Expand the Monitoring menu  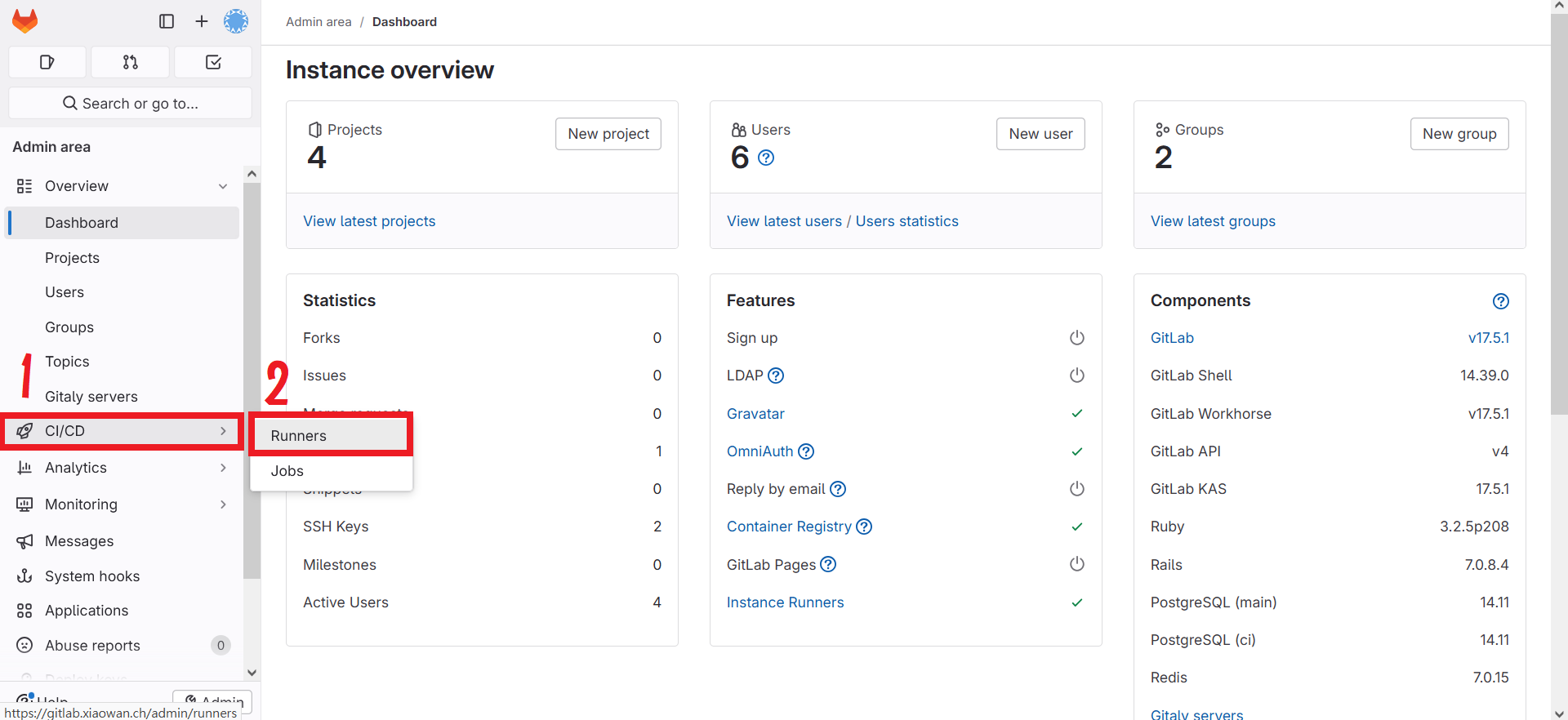coord(122,504)
